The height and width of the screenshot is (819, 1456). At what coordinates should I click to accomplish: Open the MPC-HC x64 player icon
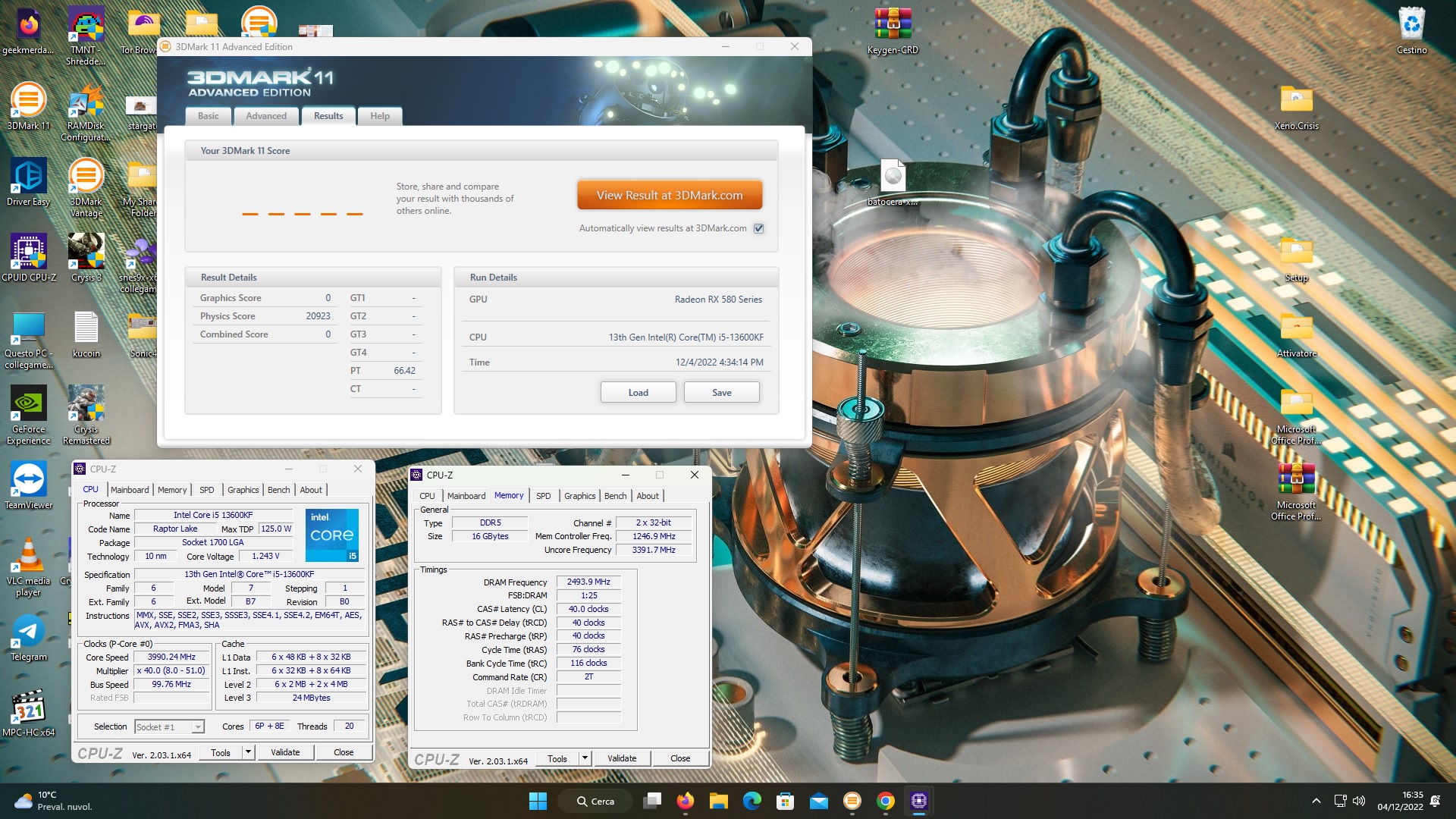[28, 713]
